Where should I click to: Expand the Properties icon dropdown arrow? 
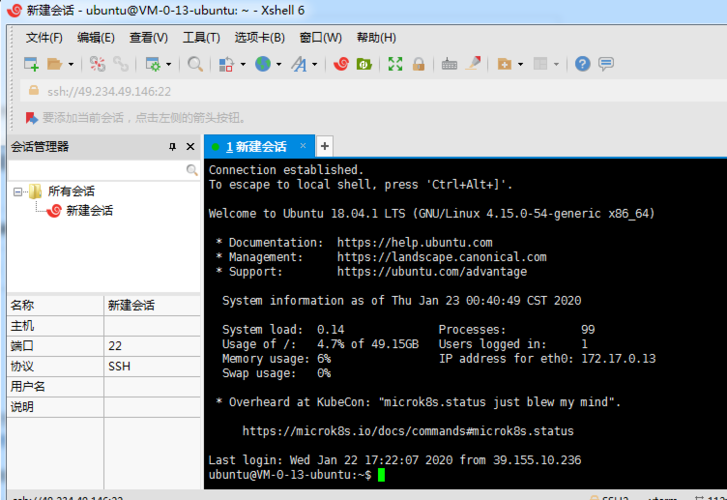coord(168,64)
